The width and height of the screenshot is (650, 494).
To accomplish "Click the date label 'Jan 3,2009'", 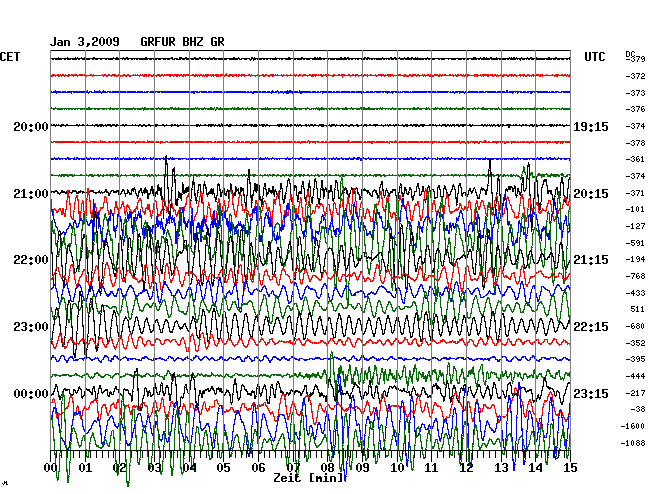I will [x=85, y=42].
